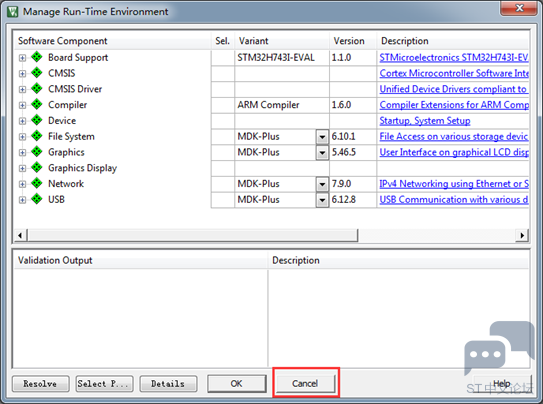
Task: Click the Validation Output column header
Action: pyautogui.click(x=141, y=260)
